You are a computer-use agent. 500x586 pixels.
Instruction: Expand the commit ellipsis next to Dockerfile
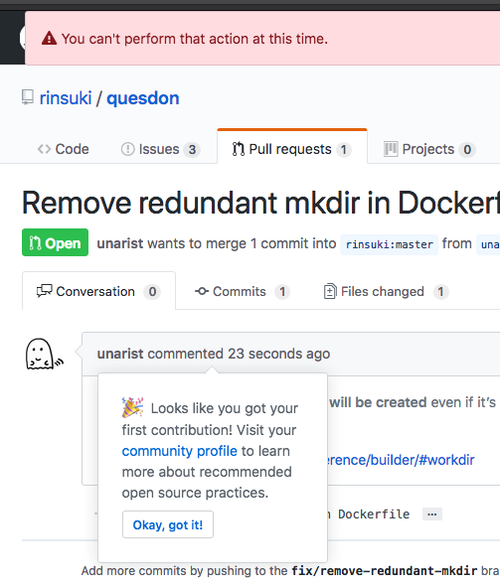pos(432,514)
